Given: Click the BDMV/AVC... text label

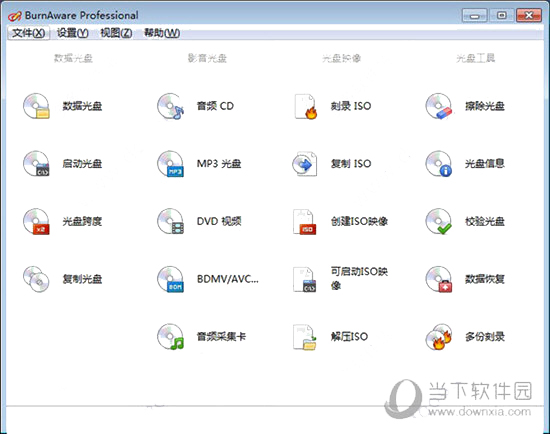Looking at the screenshot, I should pos(228,279).
